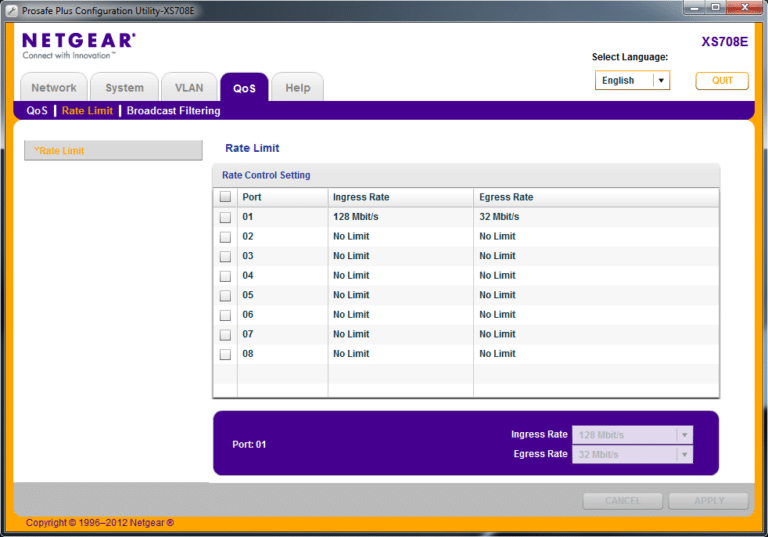Select Rate Limit submenu item

[87, 111]
